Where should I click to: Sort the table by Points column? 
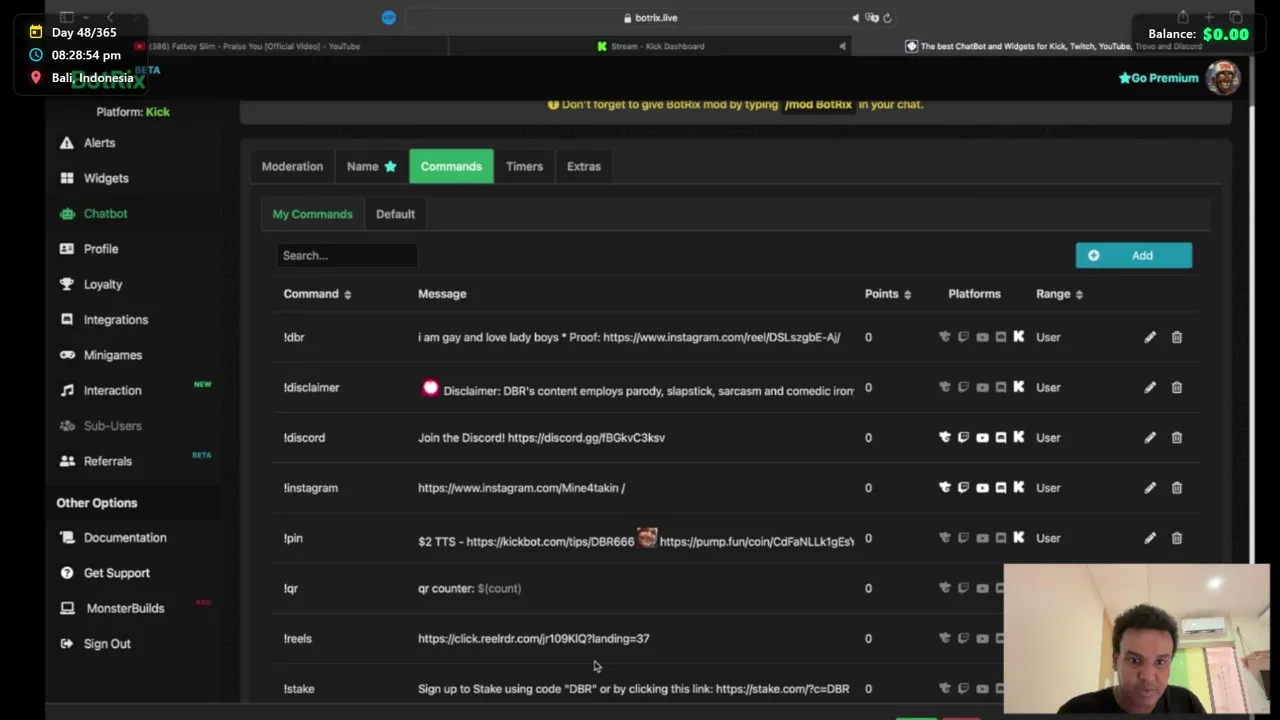[x=888, y=294]
